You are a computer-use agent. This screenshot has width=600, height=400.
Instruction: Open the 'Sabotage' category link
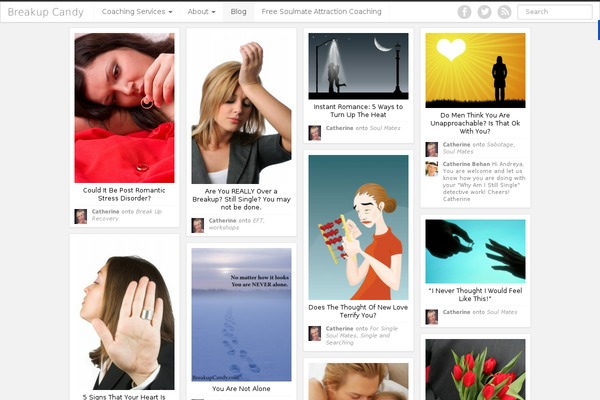pyautogui.click(x=500, y=144)
